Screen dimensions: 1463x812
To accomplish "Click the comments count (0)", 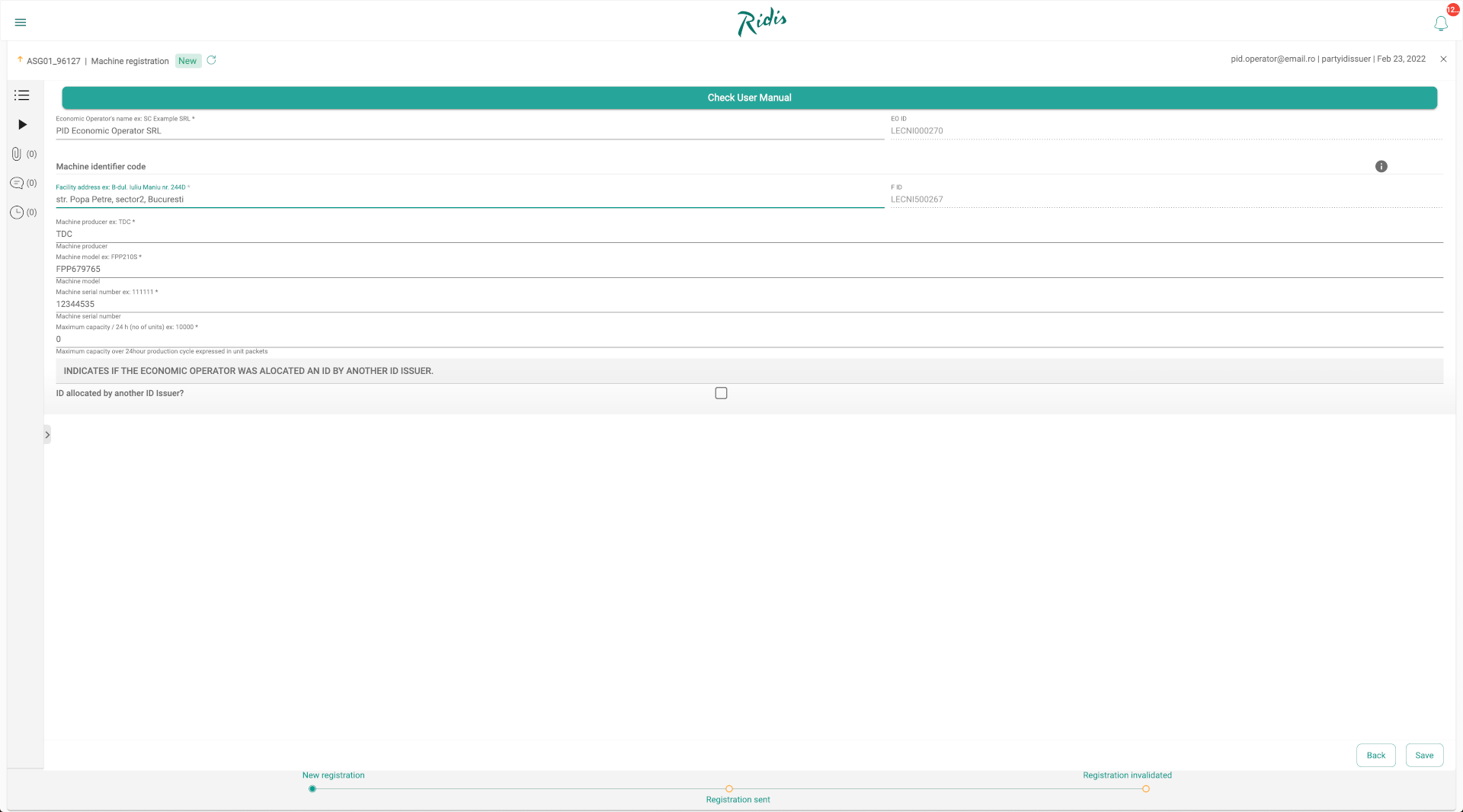I will [x=31, y=183].
